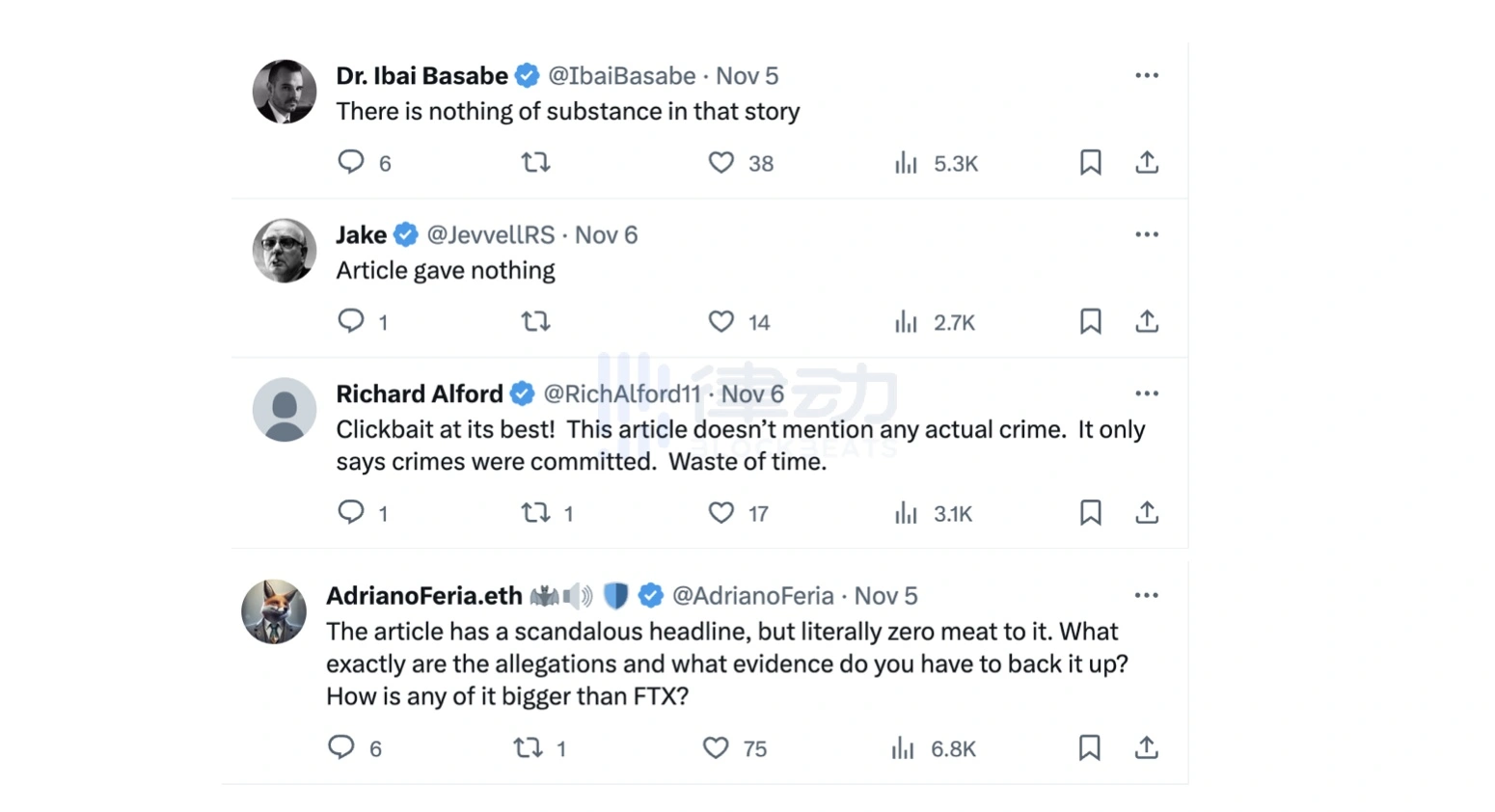Screen dimensions: 1495x812
Task: Bookmark AdrianoFeria.eth's tweet
Action: [x=1090, y=747]
